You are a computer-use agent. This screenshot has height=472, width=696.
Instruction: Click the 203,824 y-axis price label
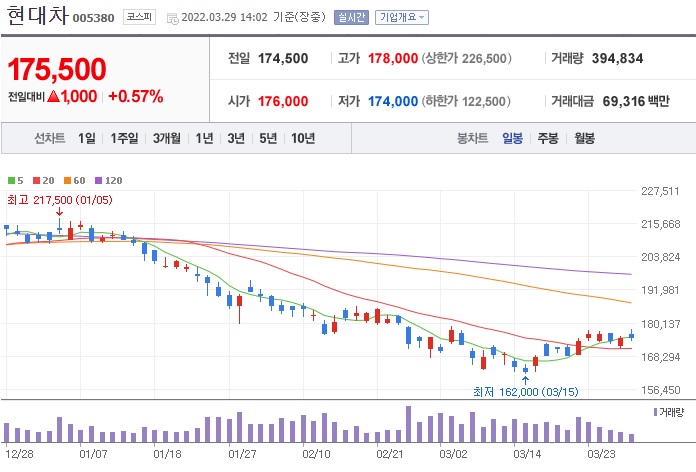pos(660,257)
